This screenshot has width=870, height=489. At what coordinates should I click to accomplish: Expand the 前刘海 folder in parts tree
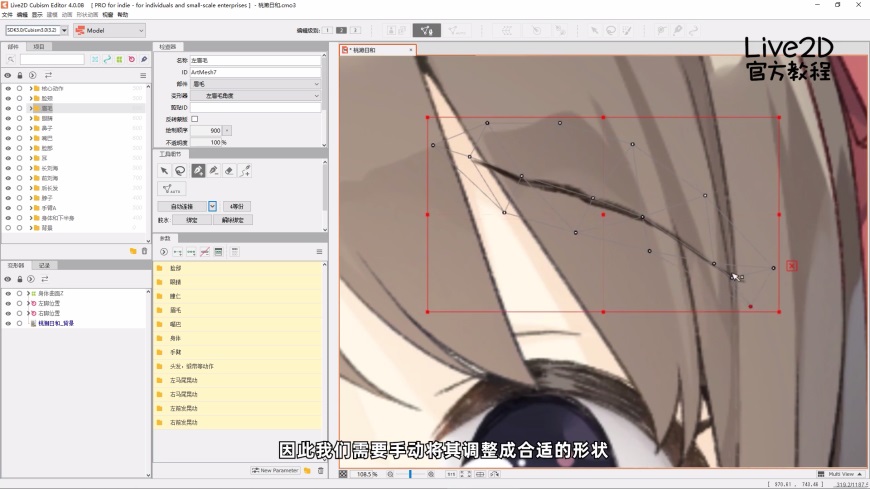click(31, 178)
